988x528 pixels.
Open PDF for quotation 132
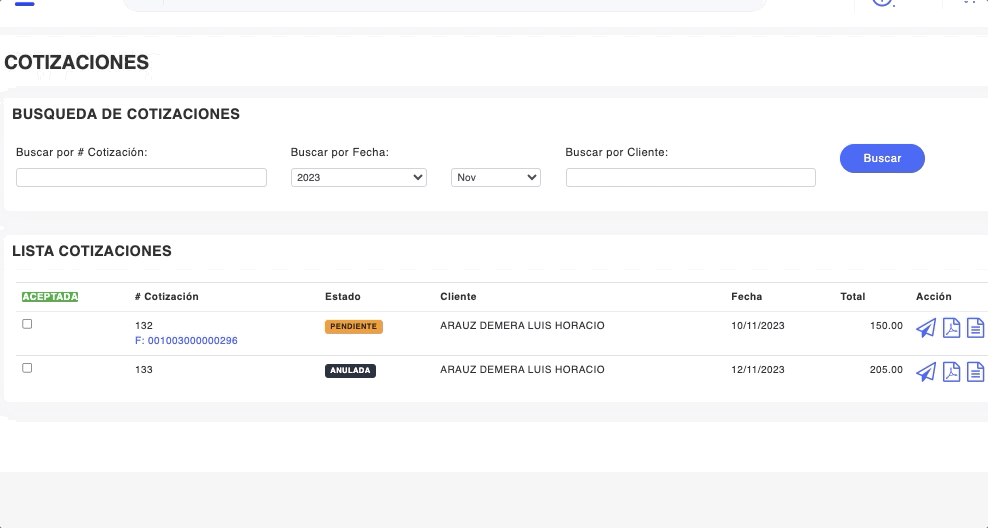click(951, 328)
